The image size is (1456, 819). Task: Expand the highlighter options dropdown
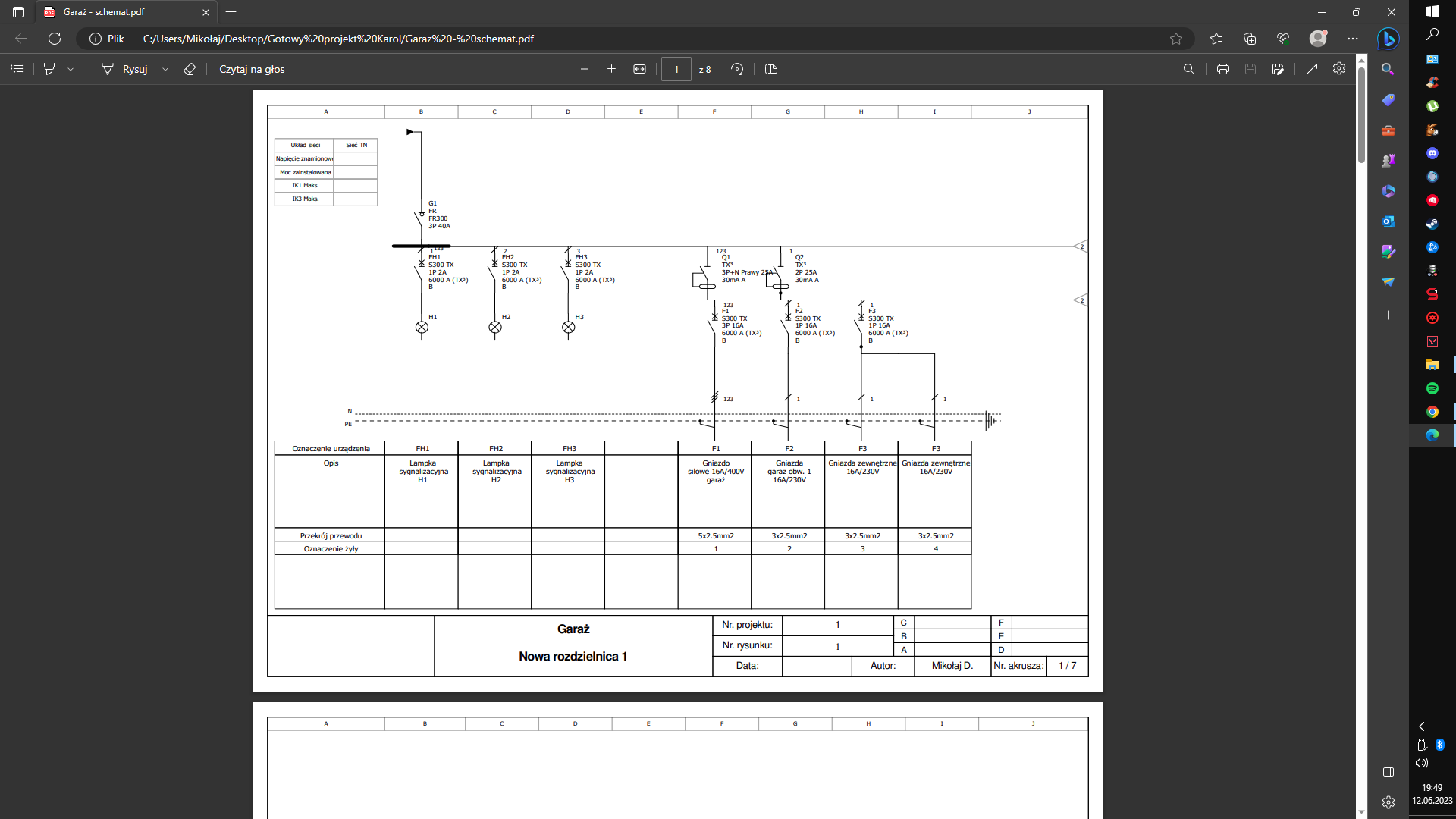coord(71,69)
